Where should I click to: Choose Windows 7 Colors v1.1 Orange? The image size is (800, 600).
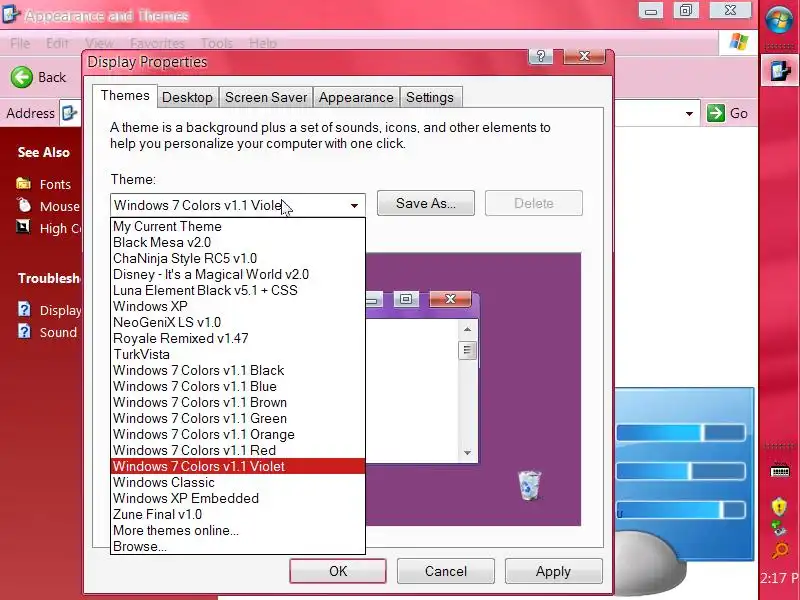[x=238, y=434]
